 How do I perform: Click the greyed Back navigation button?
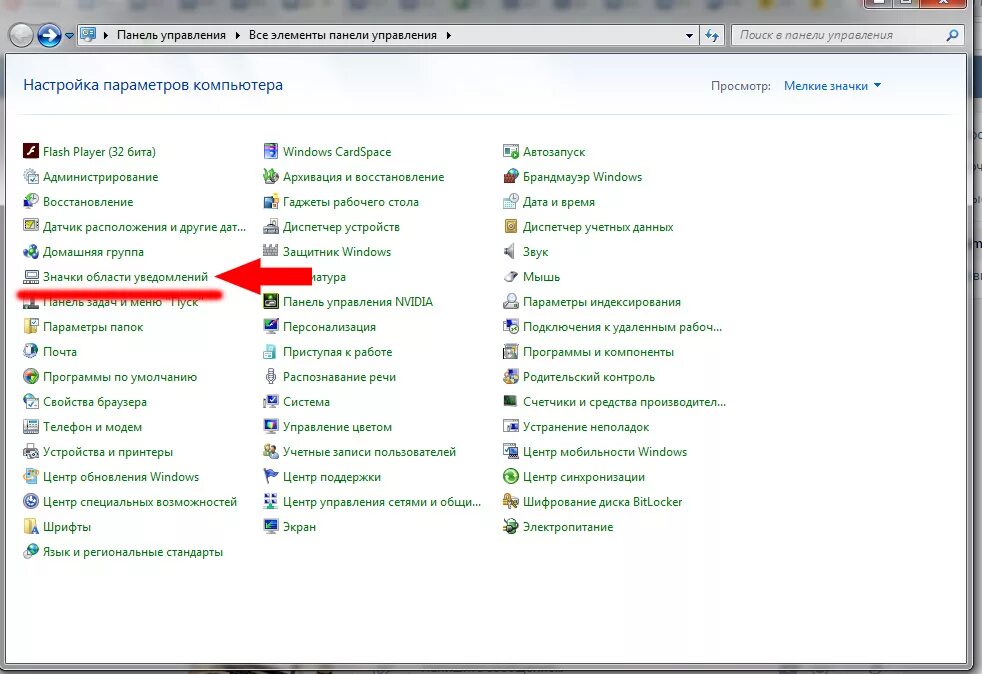tap(21, 35)
